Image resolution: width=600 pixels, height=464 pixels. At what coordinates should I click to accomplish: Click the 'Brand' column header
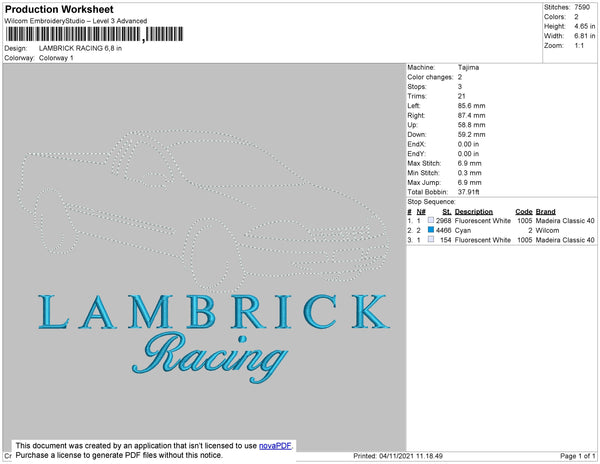click(x=545, y=212)
